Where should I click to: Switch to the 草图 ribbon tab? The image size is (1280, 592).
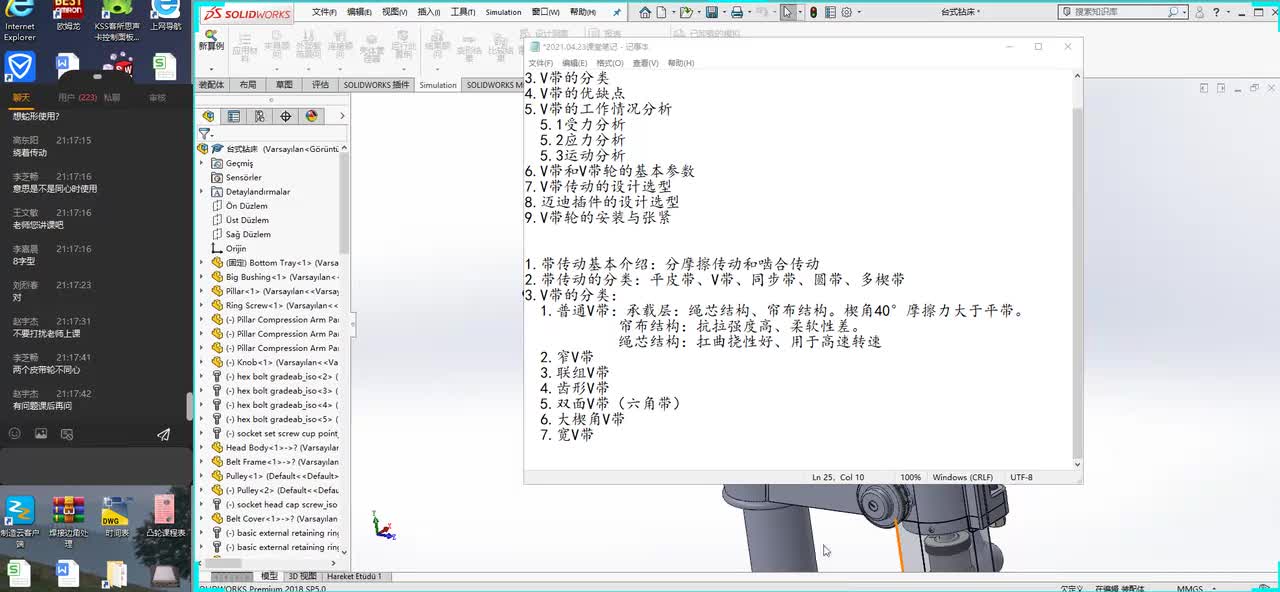point(284,85)
